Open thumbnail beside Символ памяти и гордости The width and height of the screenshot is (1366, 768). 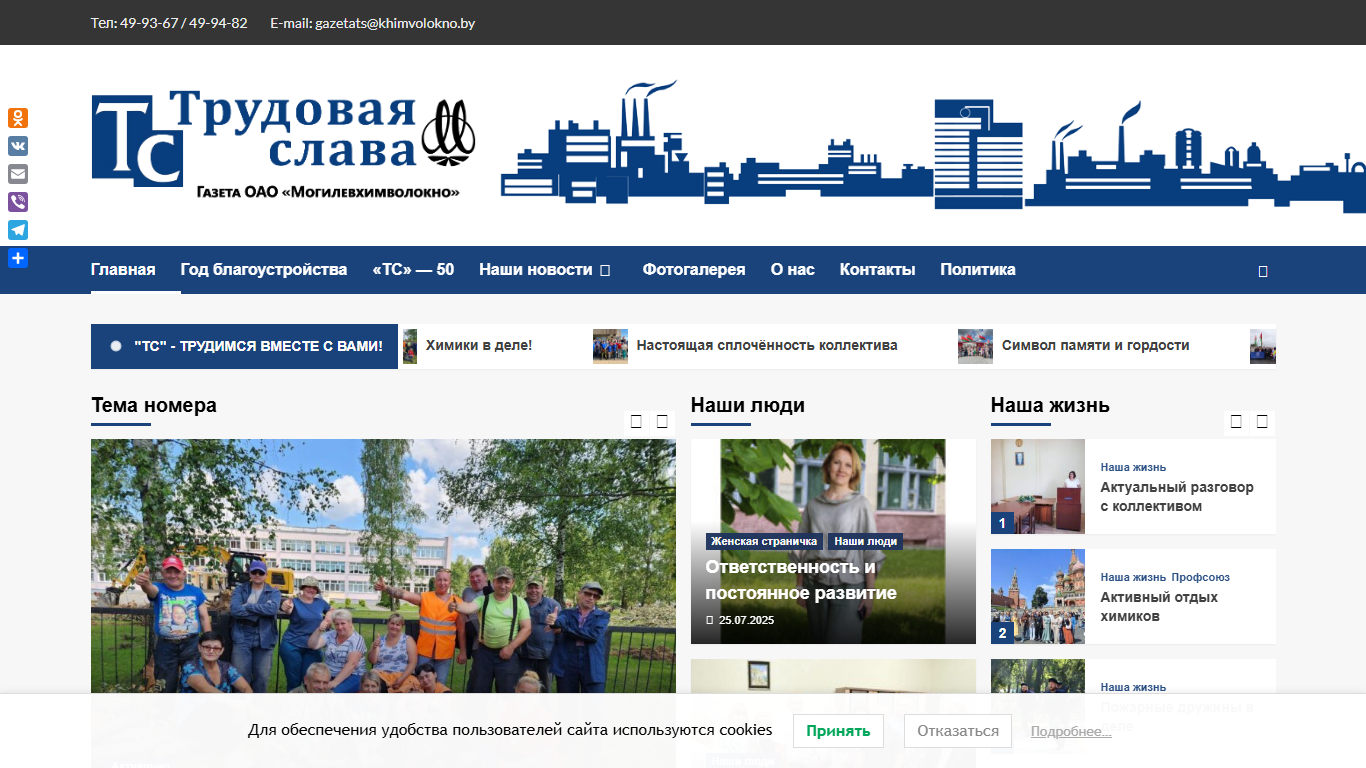tap(975, 346)
